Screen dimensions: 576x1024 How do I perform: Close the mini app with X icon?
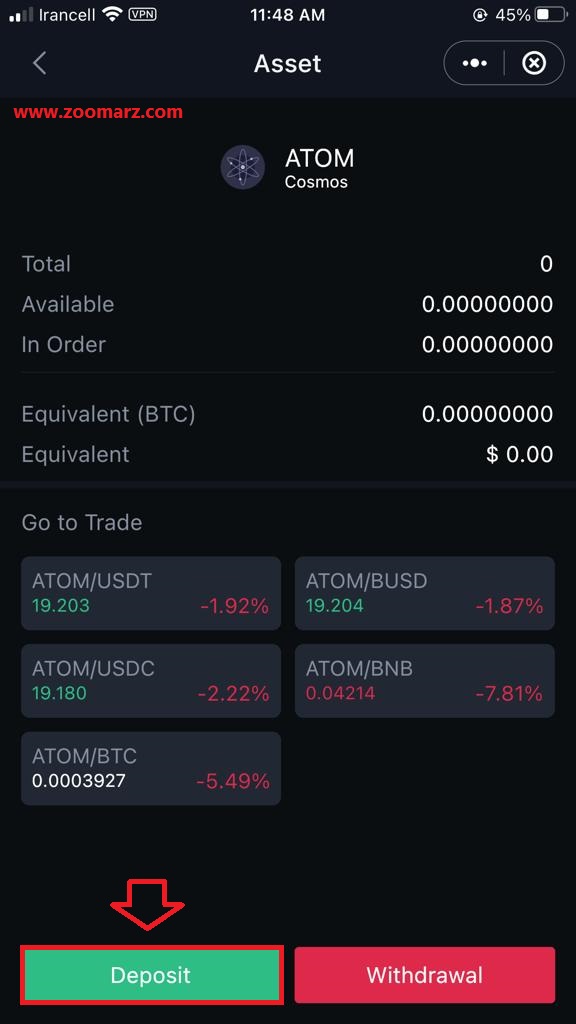coord(534,63)
